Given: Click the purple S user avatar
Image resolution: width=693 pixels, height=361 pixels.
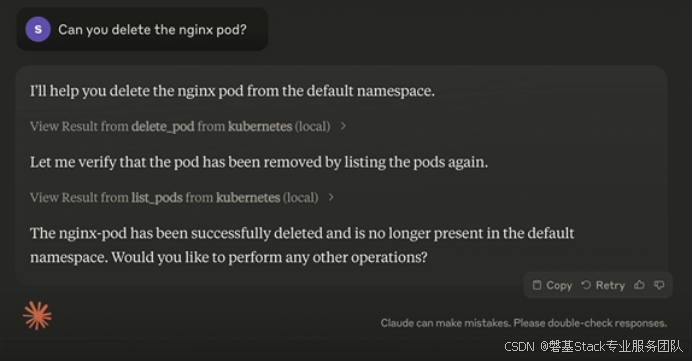Looking at the screenshot, I should pyautogui.click(x=38, y=29).
